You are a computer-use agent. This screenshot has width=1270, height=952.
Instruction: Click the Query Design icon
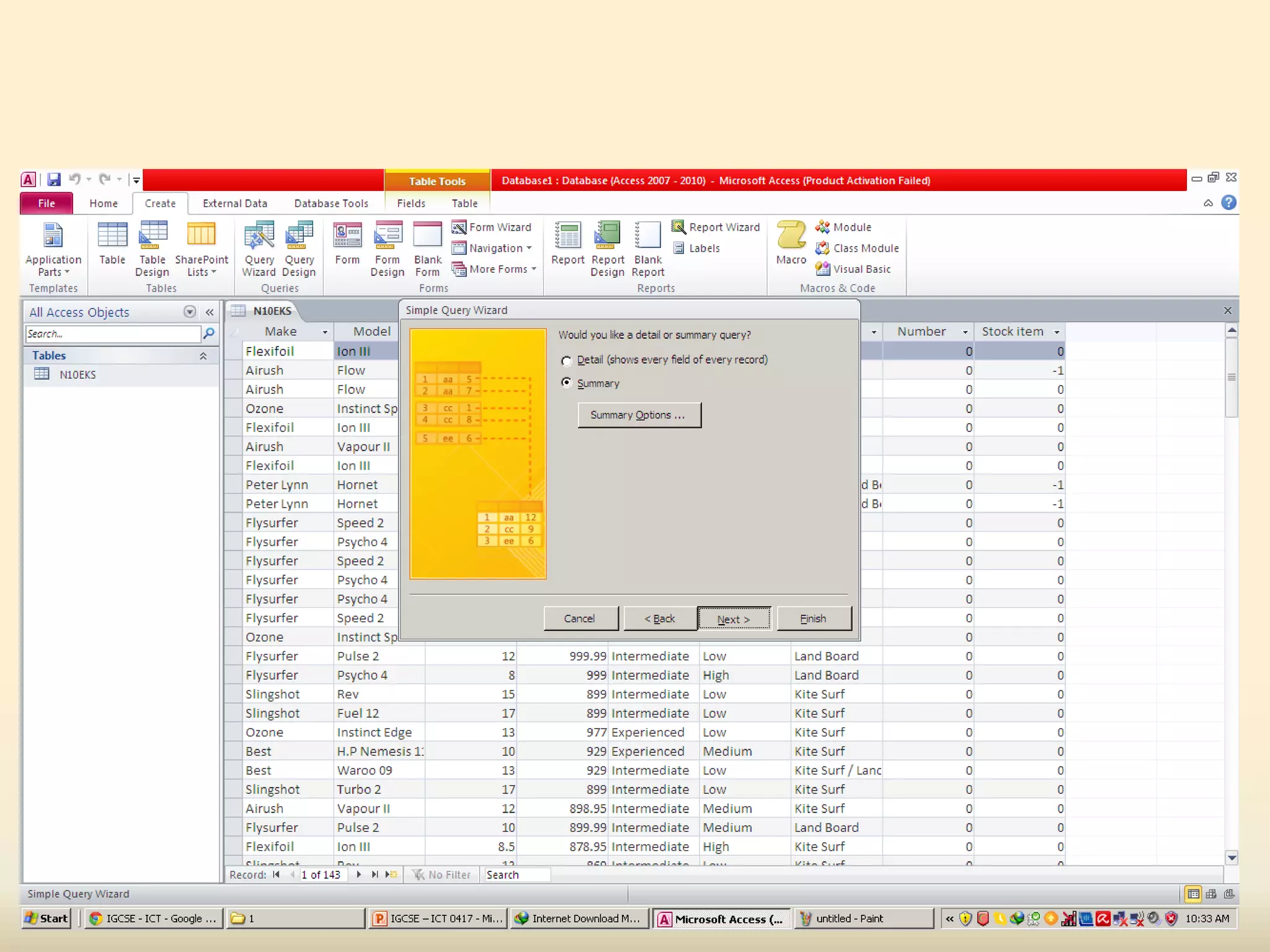click(299, 249)
